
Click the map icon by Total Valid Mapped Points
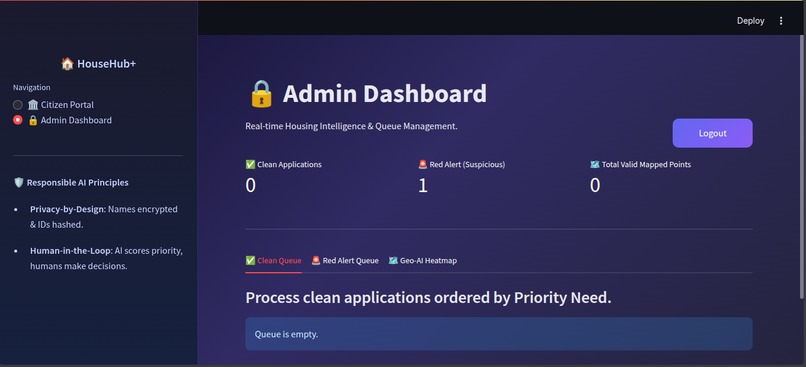pyautogui.click(x=595, y=164)
